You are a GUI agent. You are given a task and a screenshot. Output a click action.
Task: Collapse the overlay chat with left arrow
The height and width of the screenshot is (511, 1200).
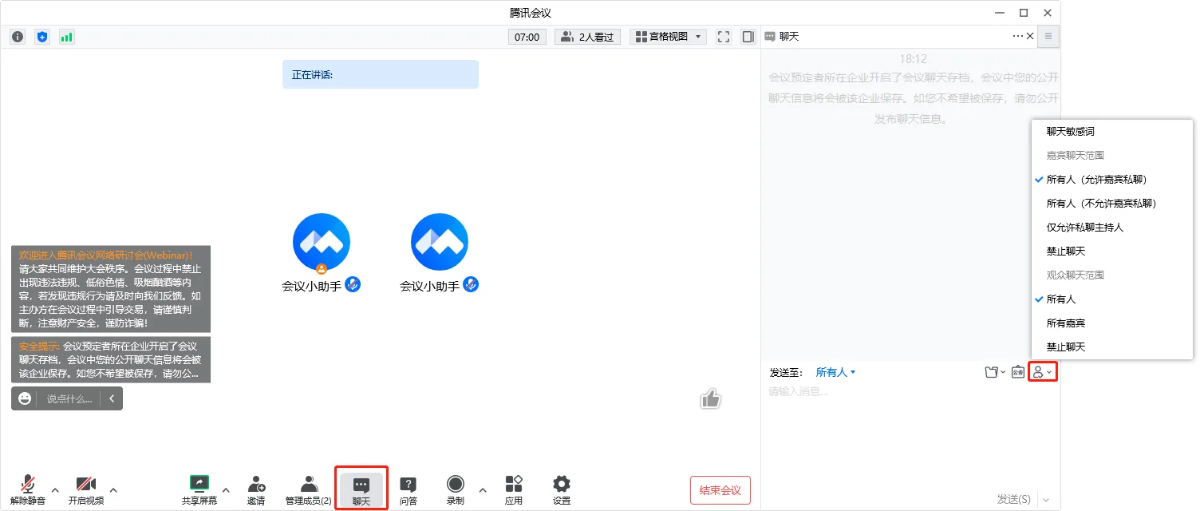point(112,398)
